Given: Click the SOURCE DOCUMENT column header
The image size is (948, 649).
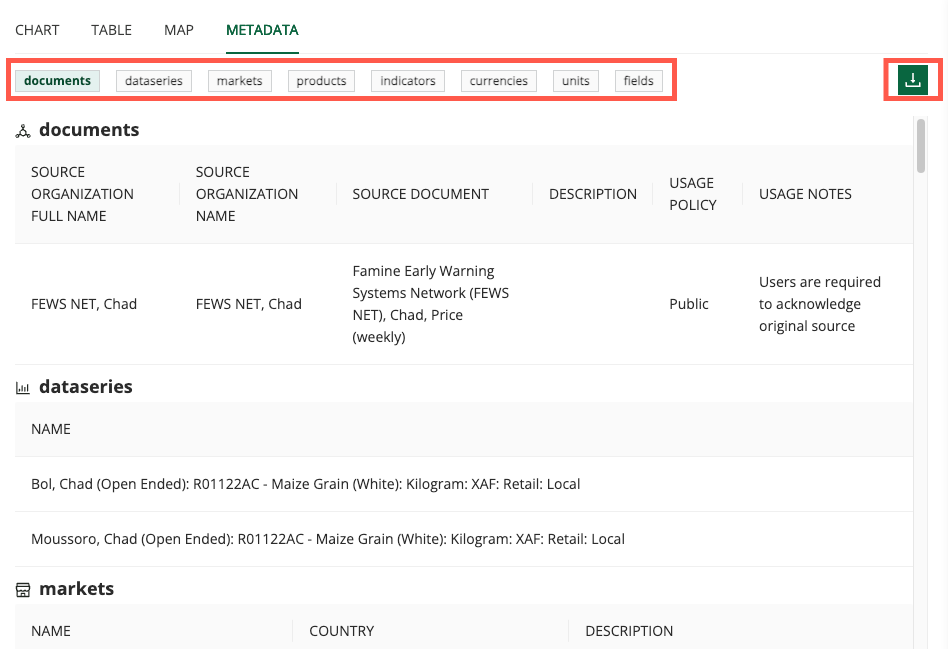Looking at the screenshot, I should (x=420, y=193).
